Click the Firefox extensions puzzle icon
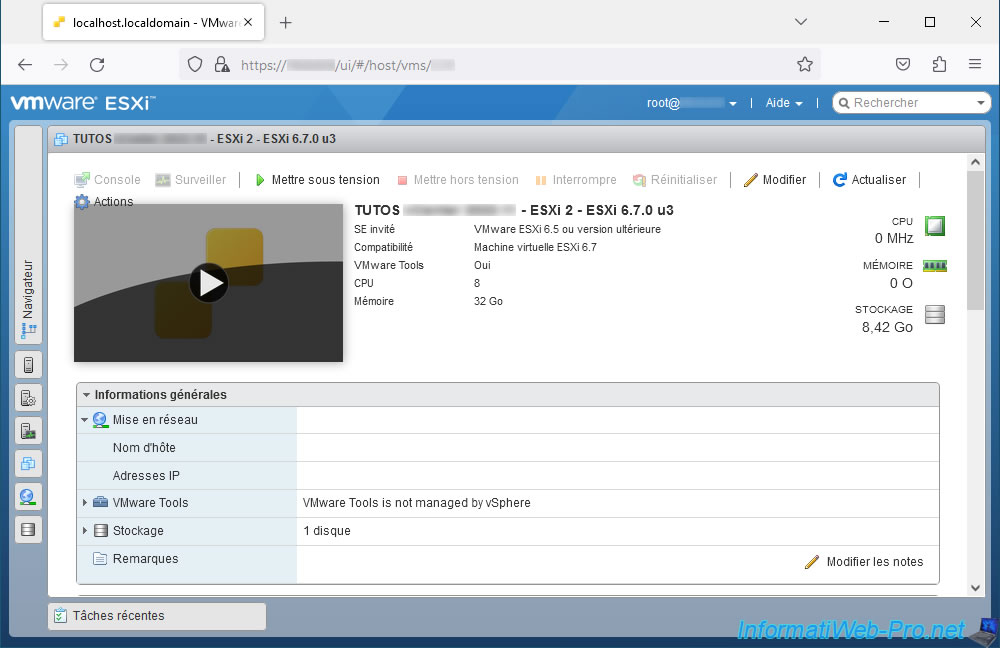This screenshot has width=1000, height=648. [938, 64]
